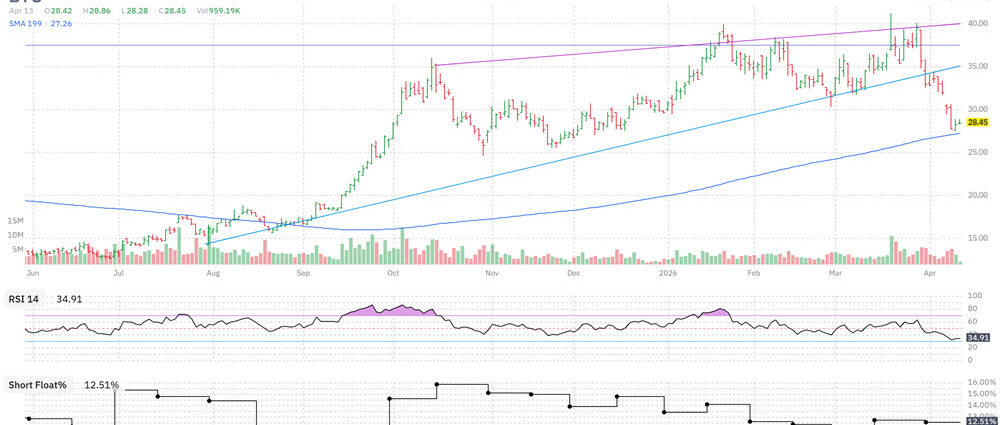Click the 40.00 price axis label

click(x=978, y=23)
